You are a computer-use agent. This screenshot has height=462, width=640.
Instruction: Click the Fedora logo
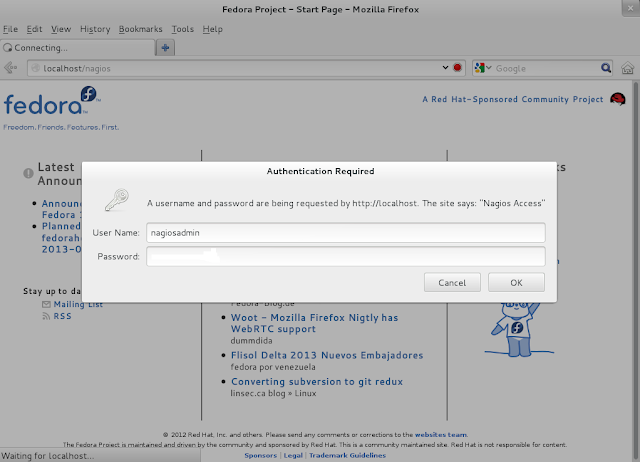pyautogui.click(x=51, y=101)
